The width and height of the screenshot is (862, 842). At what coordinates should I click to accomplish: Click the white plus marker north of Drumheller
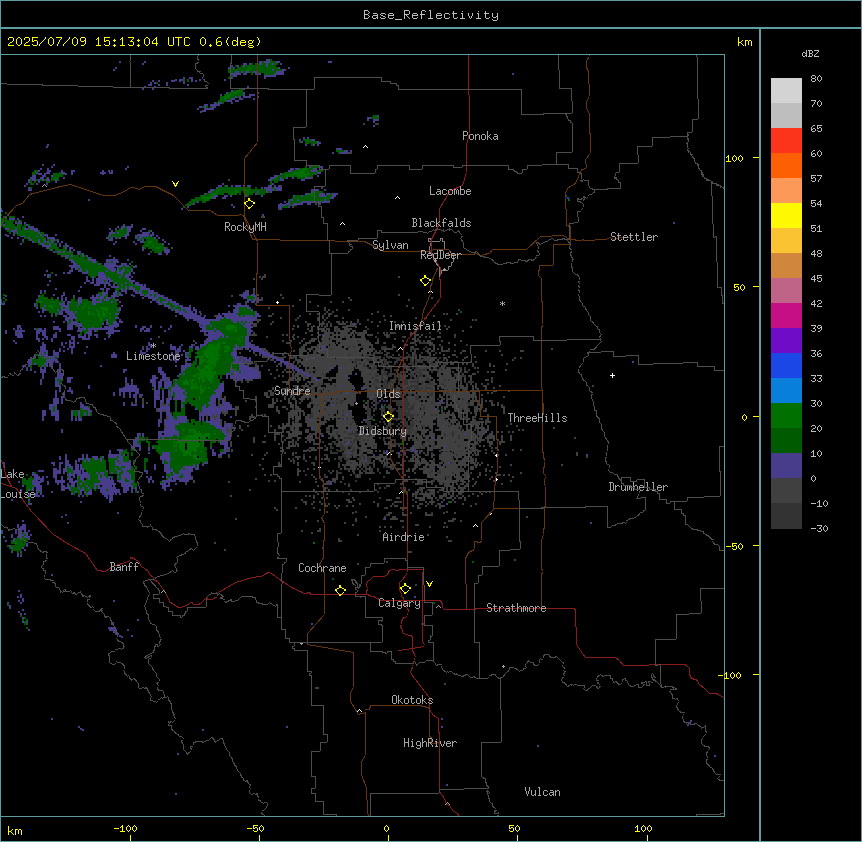[612, 375]
